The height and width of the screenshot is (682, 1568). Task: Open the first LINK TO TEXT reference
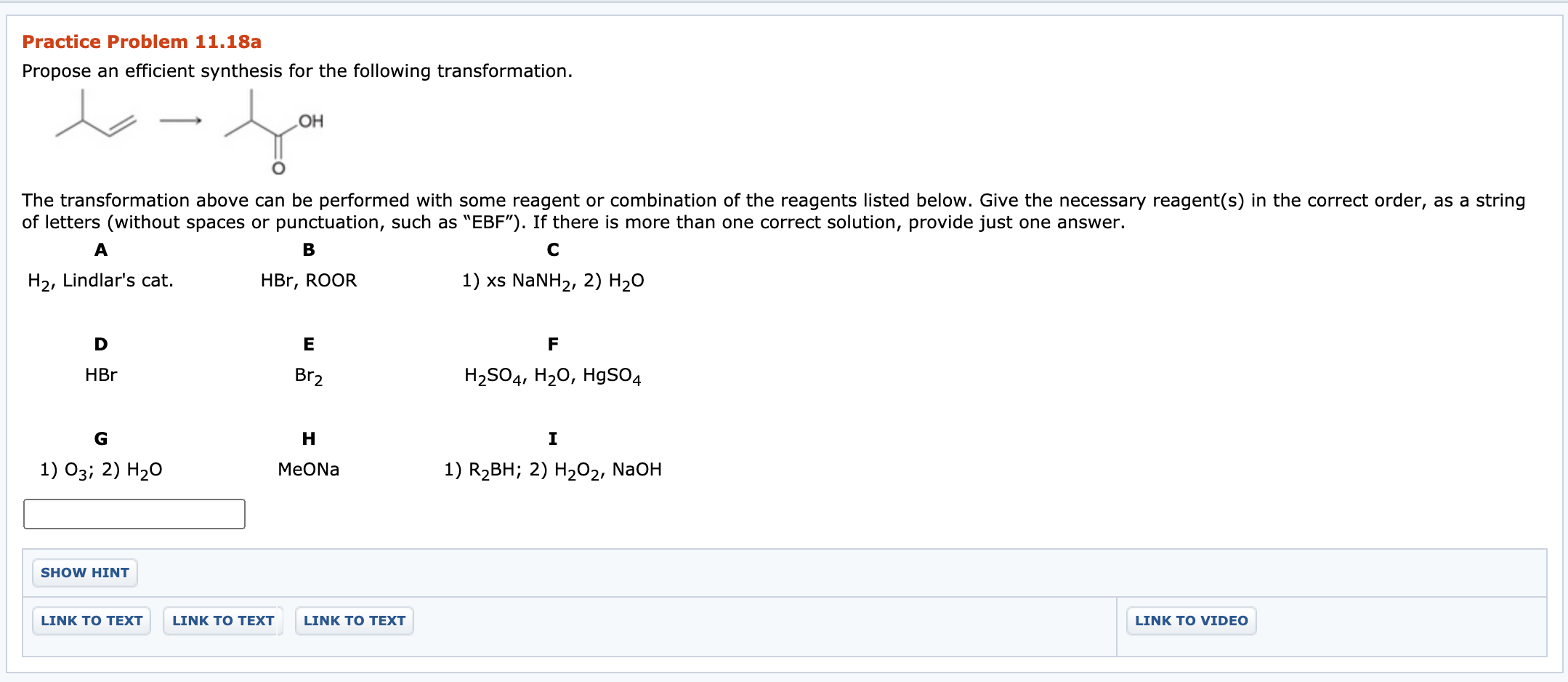(91, 620)
